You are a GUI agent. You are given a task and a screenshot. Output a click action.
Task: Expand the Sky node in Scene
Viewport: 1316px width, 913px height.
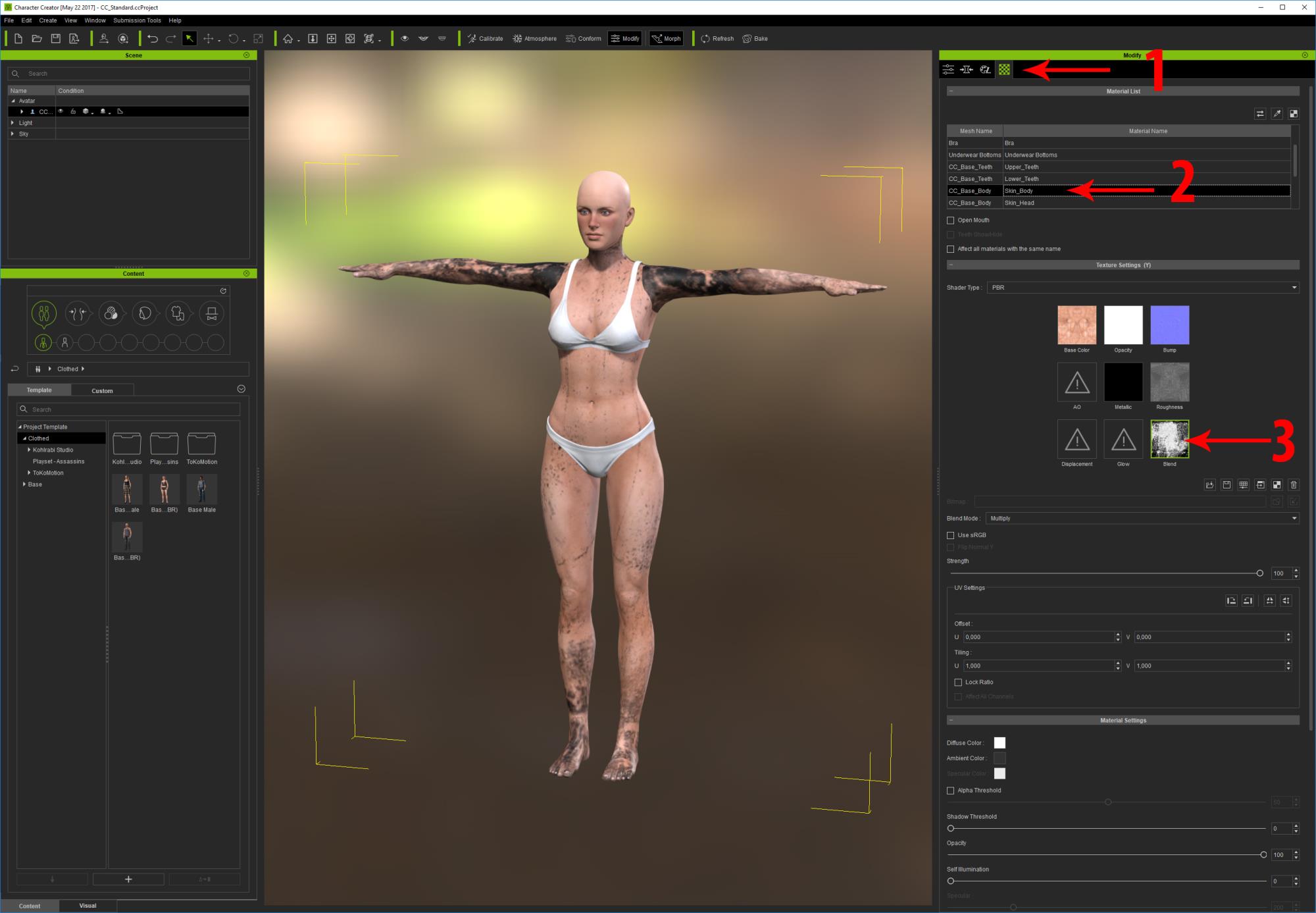pyautogui.click(x=13, y=134)
